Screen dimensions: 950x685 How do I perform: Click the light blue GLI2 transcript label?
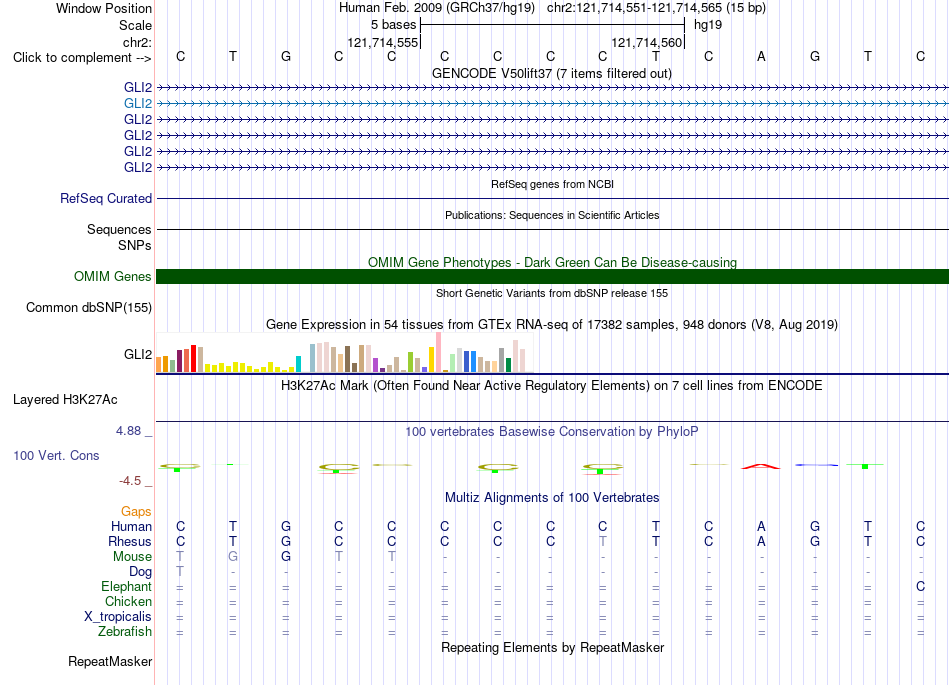tap(138, 104)
